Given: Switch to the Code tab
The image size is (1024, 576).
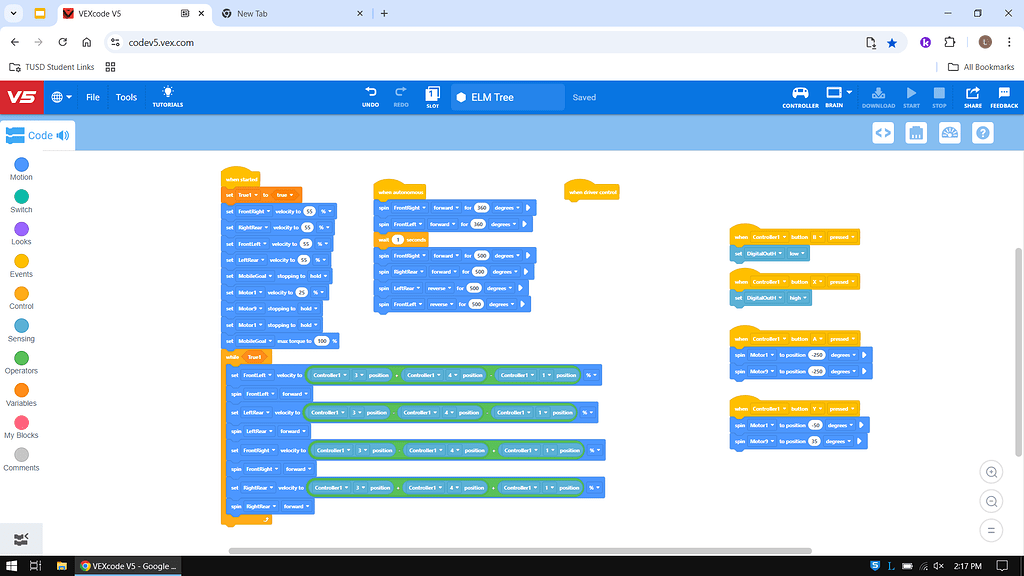Looking at the screenshot, I should click(x=38, y=135).
